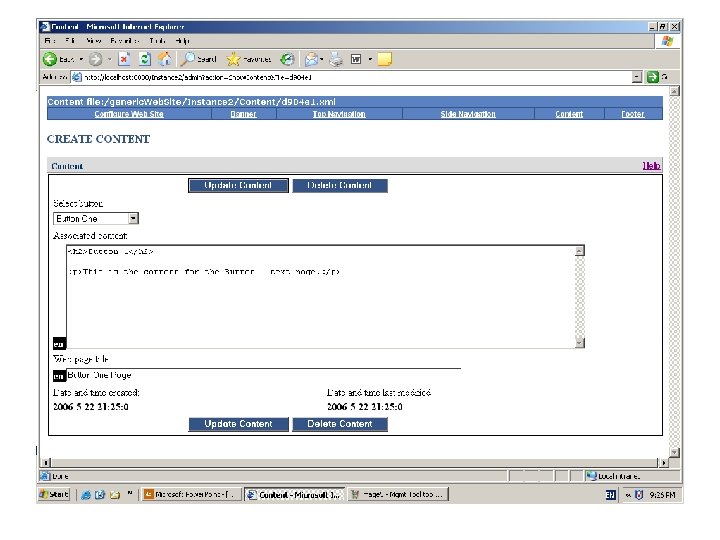
Task: Click the Forward arrow icon
Action: pyautogui.click(x=96, y=59)
